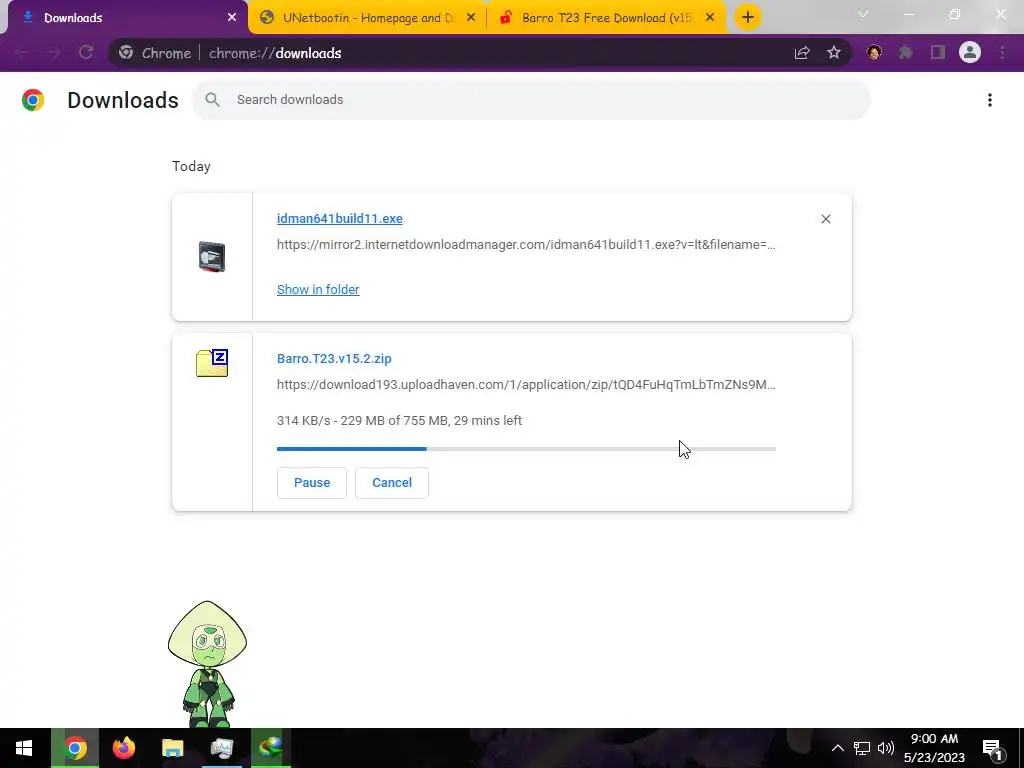Open a new tab with plus button
The image size is (1024, 768).
[748, 17]
